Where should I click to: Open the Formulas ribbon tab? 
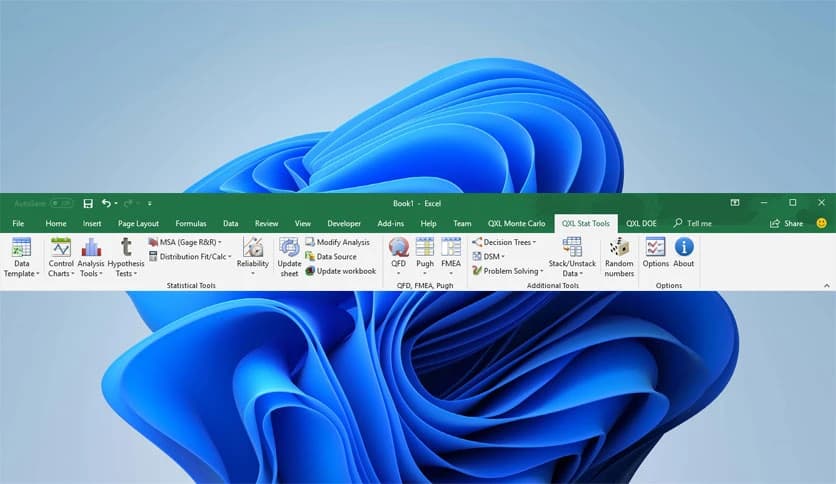pos(190,224)
